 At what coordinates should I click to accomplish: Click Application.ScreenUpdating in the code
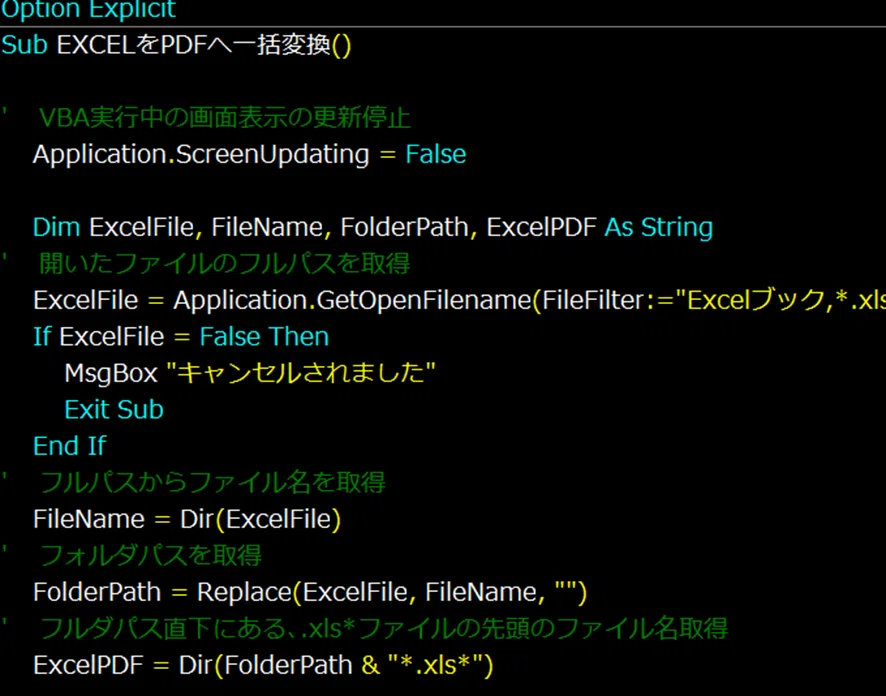pyautogui.click(x=201, y=154)
